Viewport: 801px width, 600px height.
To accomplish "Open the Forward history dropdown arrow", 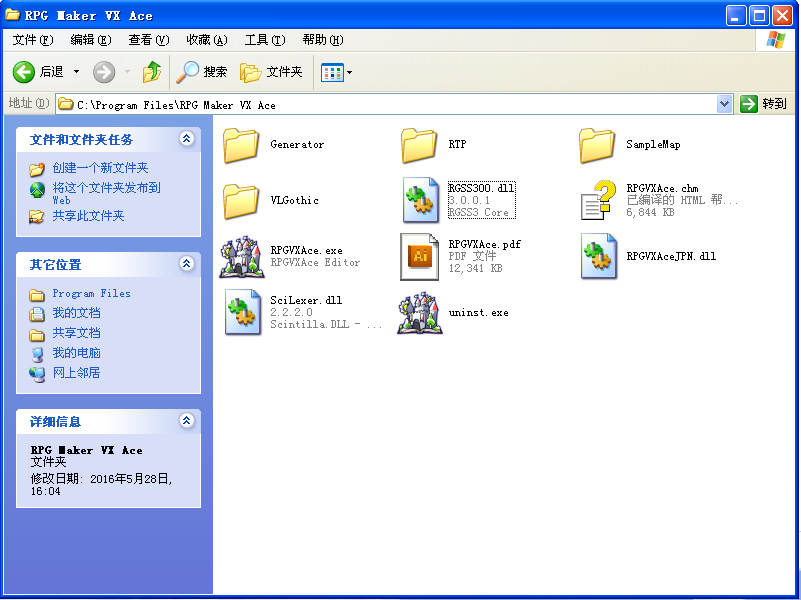I will pyautogui.click(x=128, y=71).
